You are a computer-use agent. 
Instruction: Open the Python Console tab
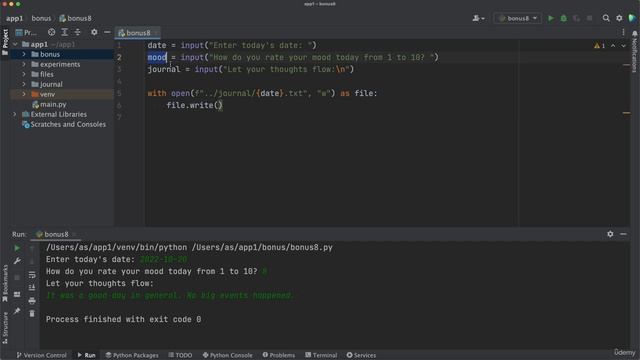coord(227,355)
